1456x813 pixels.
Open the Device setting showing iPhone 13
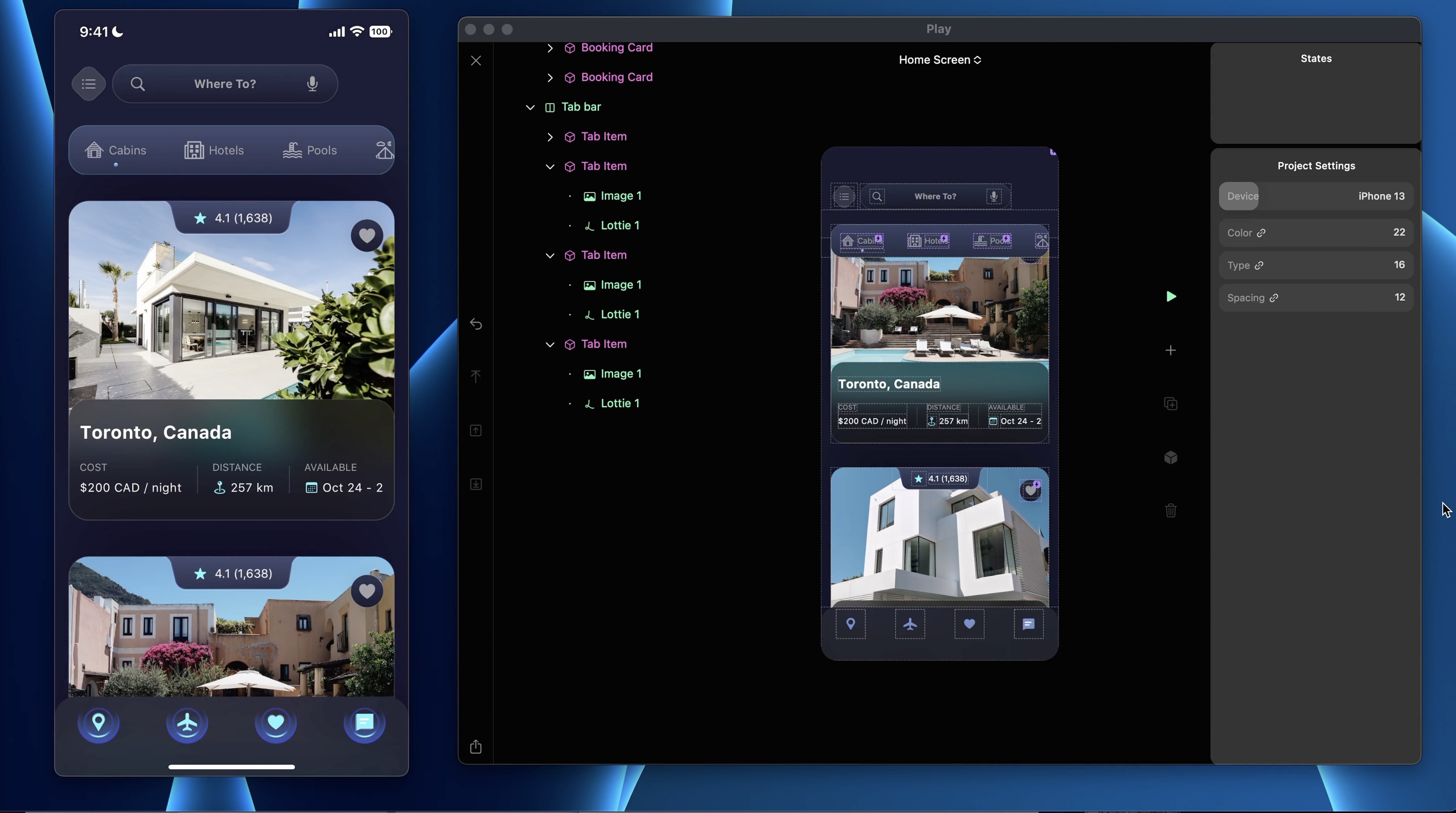tap(1316, 196)
